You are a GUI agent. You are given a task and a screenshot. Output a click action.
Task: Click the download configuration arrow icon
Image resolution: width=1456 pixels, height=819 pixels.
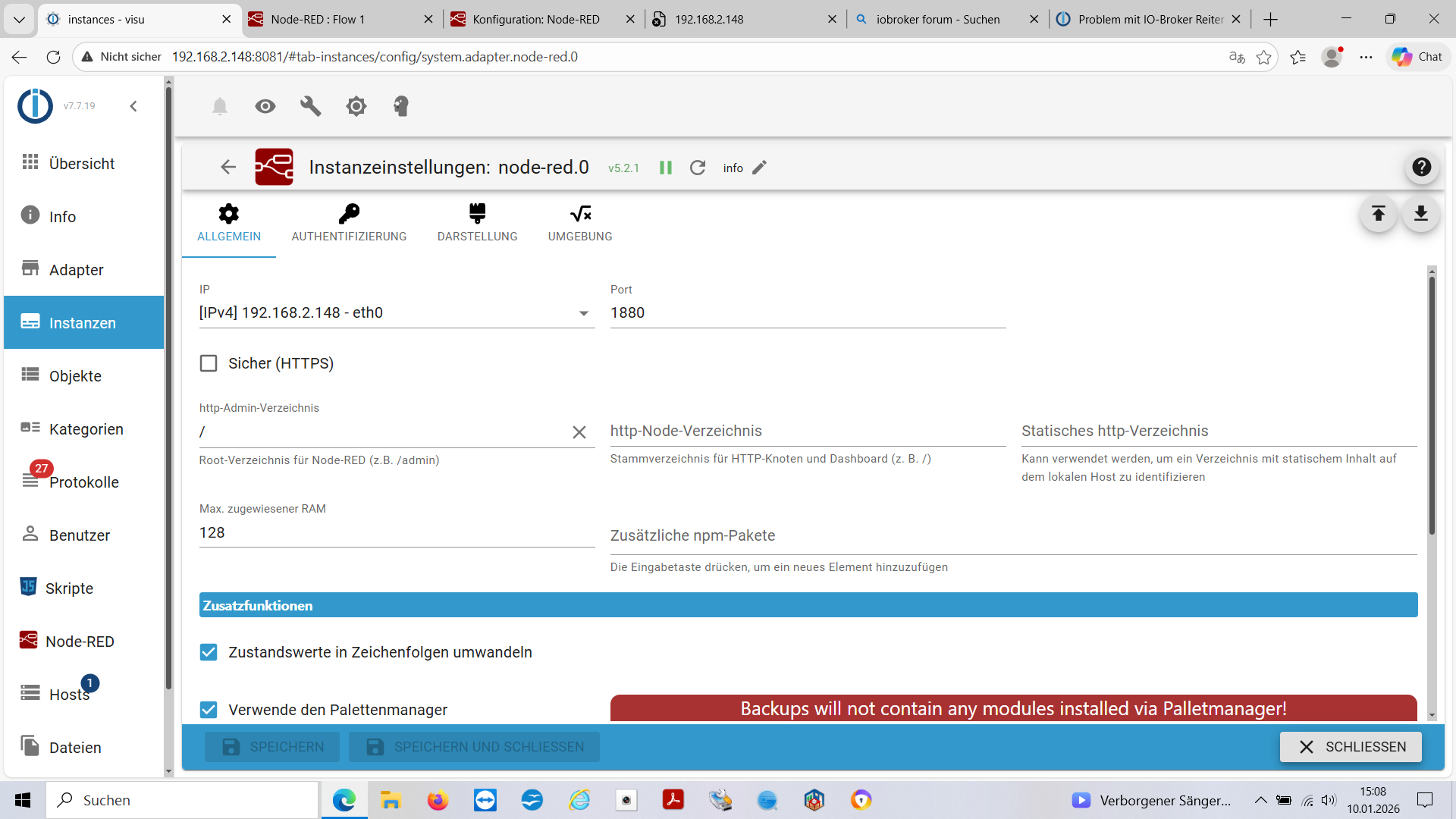tap(1420, 214)
